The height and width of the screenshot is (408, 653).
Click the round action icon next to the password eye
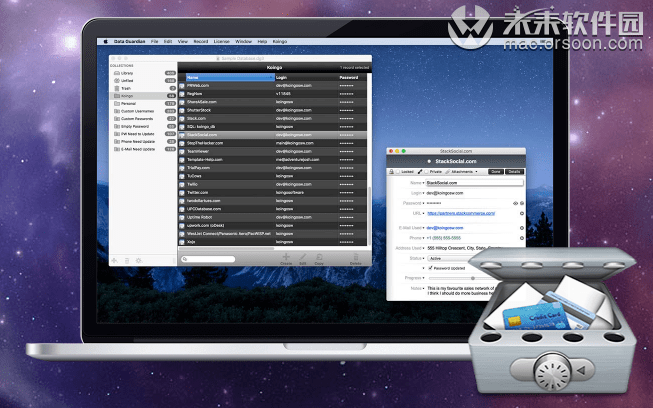coord(522,203)
